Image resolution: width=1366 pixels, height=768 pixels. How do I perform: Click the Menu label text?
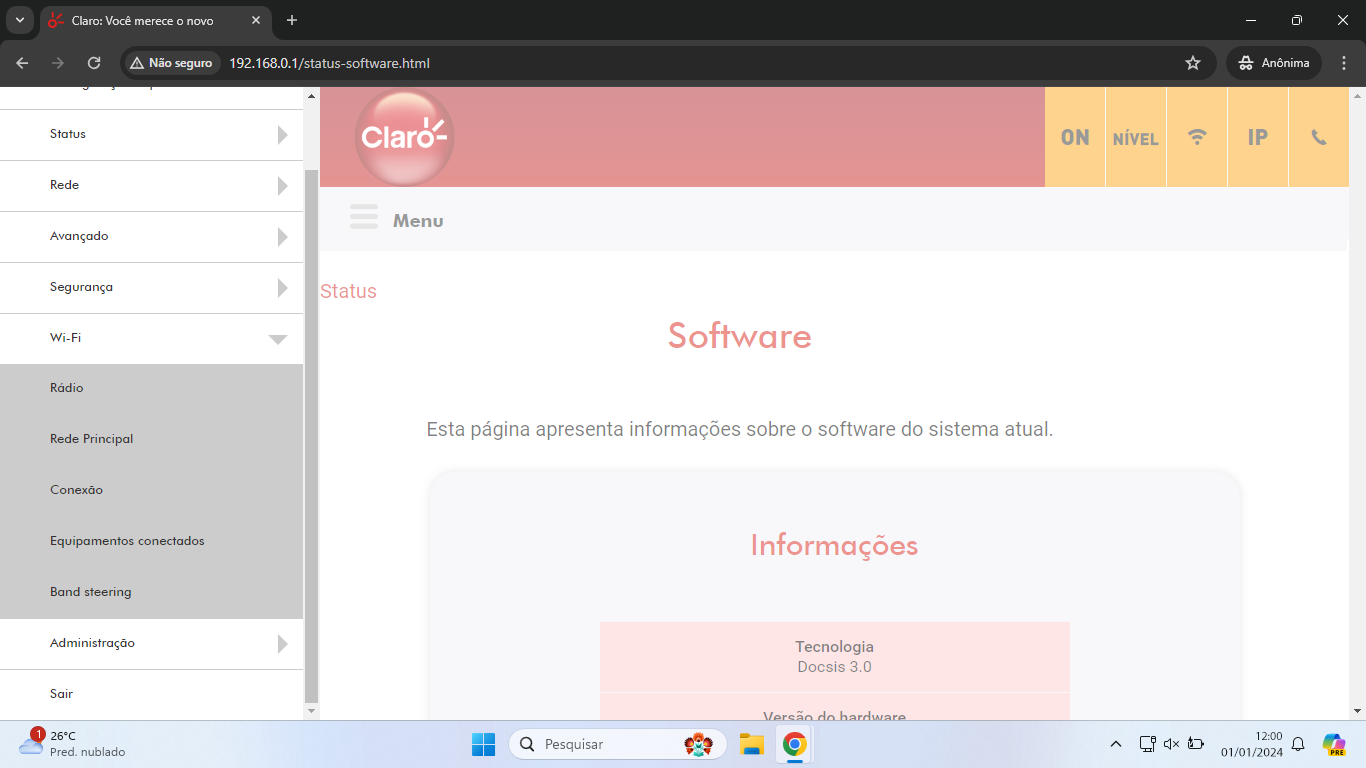click(418, 221)
